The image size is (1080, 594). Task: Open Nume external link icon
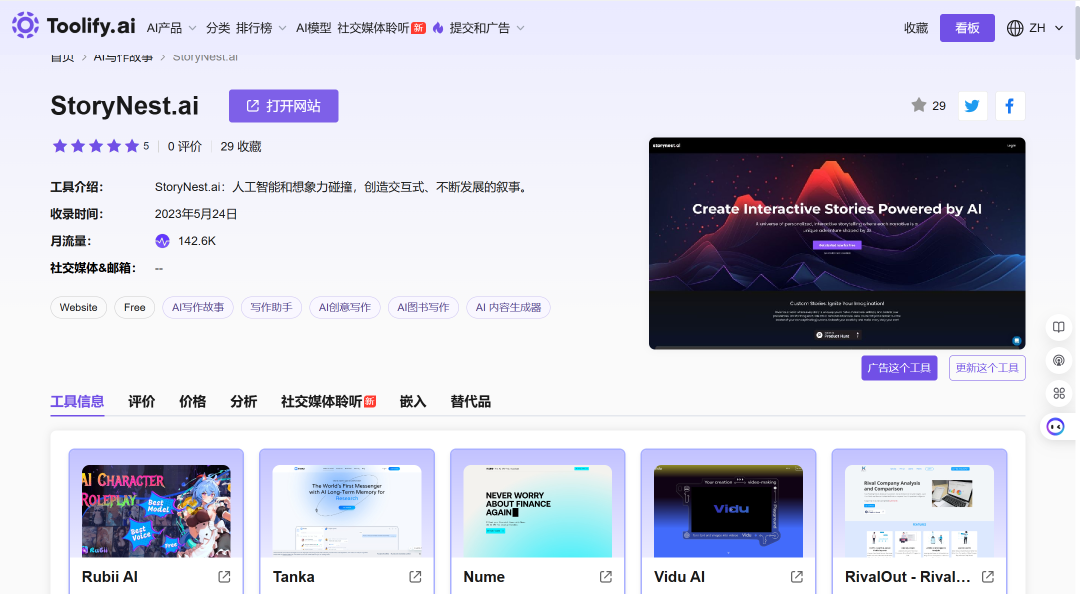click(606, 577)
